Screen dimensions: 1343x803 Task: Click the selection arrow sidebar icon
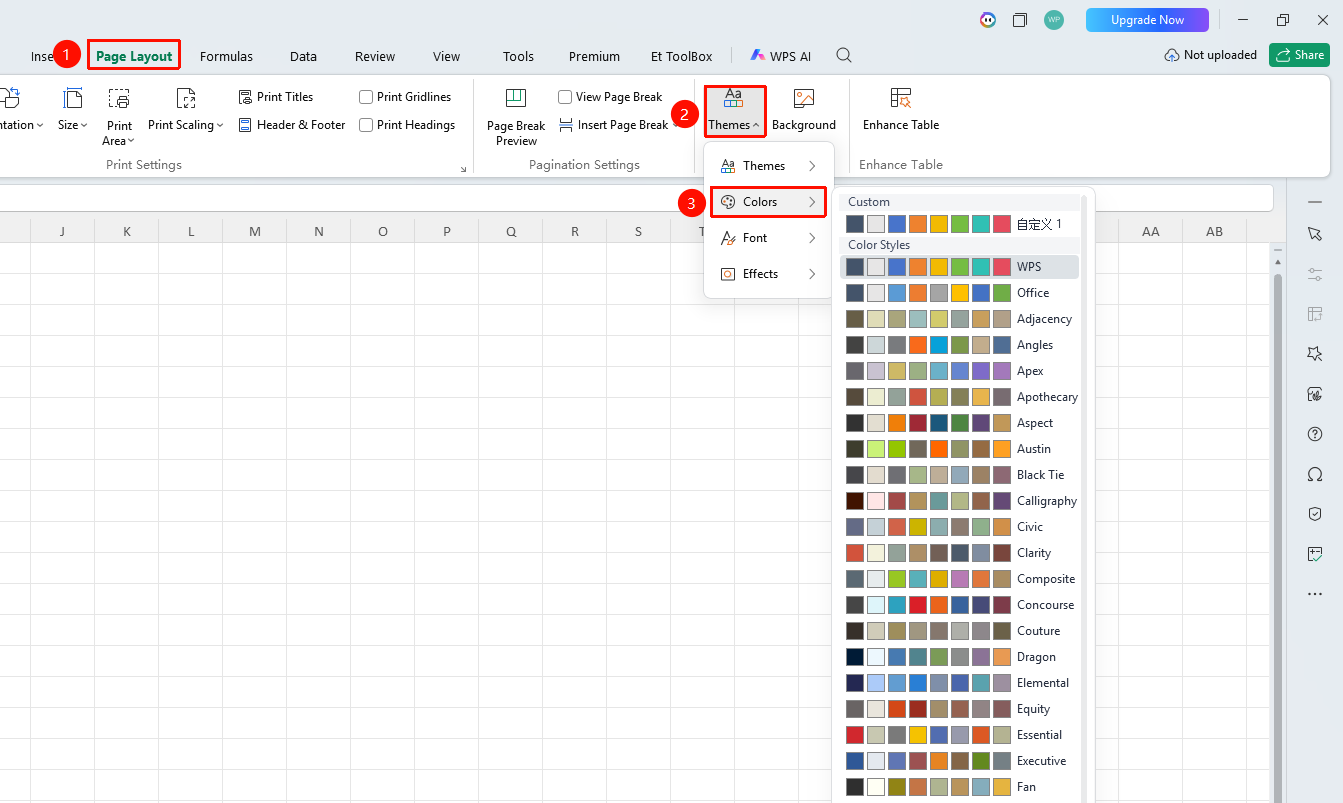click(x=1315, y=233)
